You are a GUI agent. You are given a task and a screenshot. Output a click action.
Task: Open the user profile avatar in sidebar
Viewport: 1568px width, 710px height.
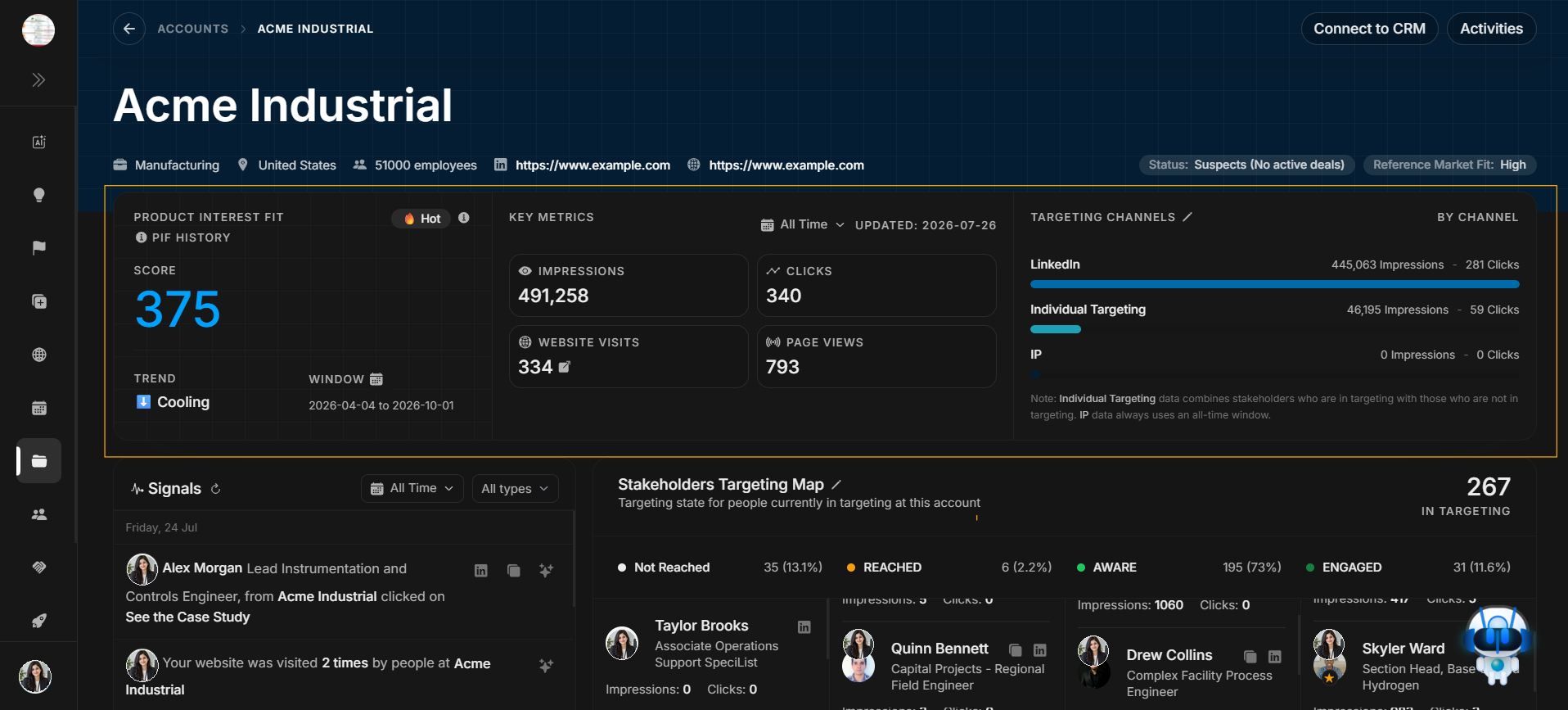coord(35,676)
